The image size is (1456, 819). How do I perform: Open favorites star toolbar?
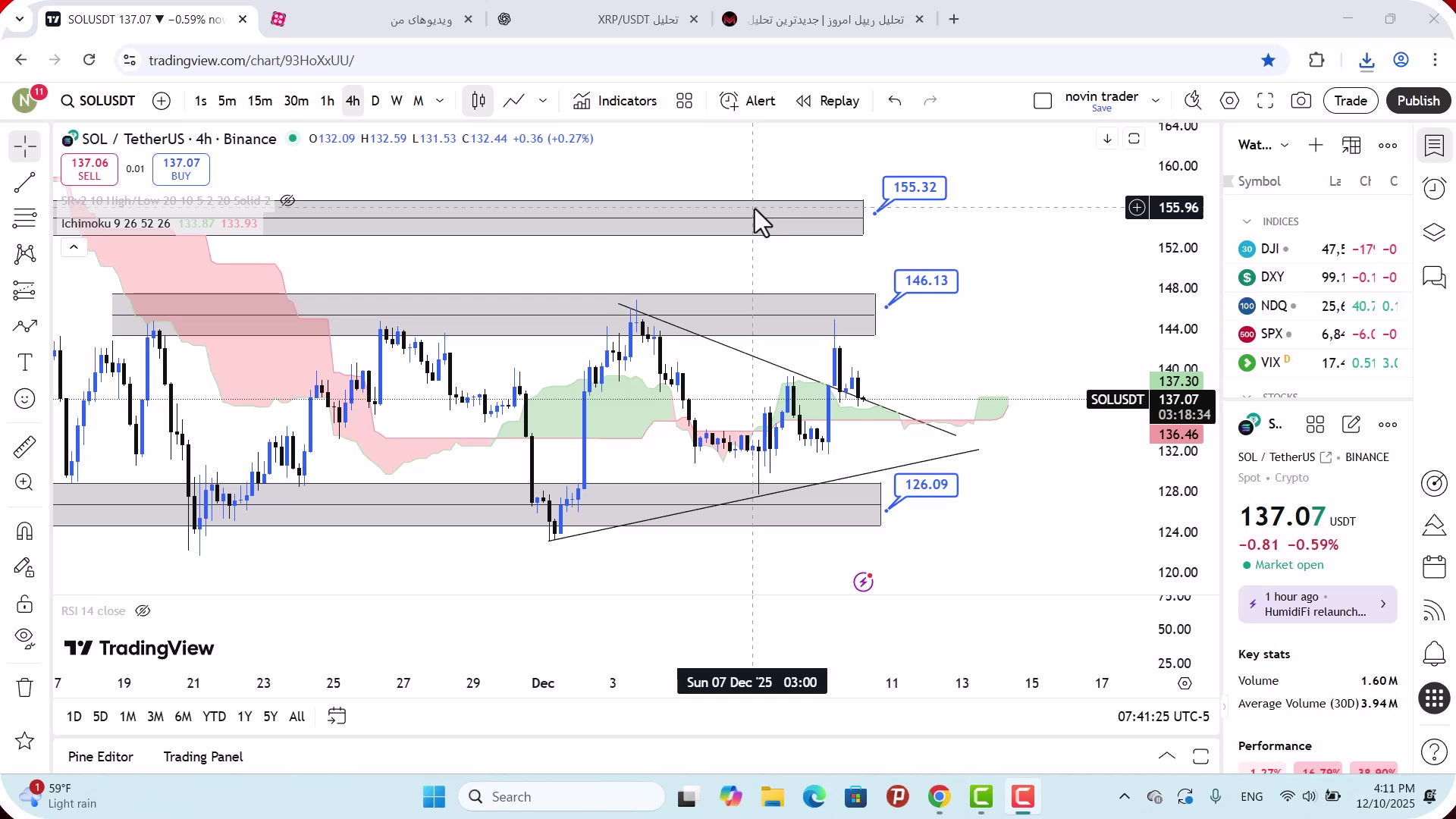[25, 741]
